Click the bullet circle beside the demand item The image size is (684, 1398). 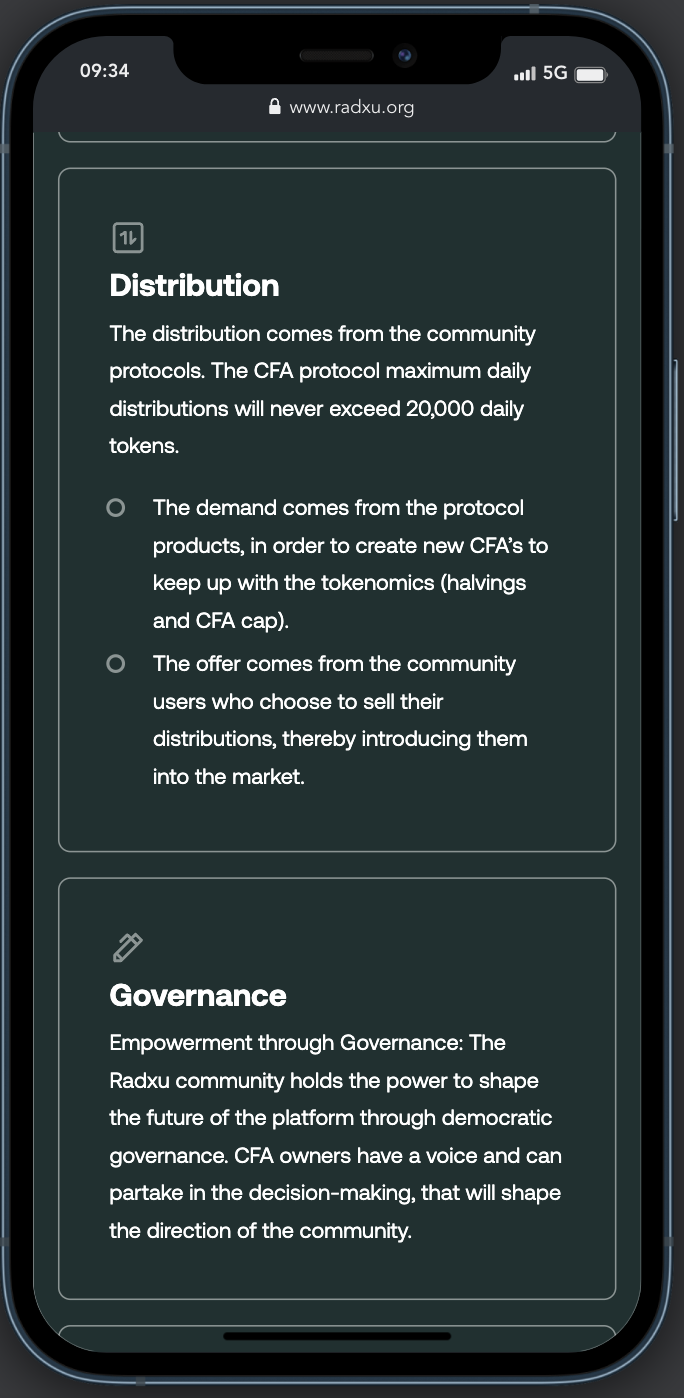click(x=116, y=508)
